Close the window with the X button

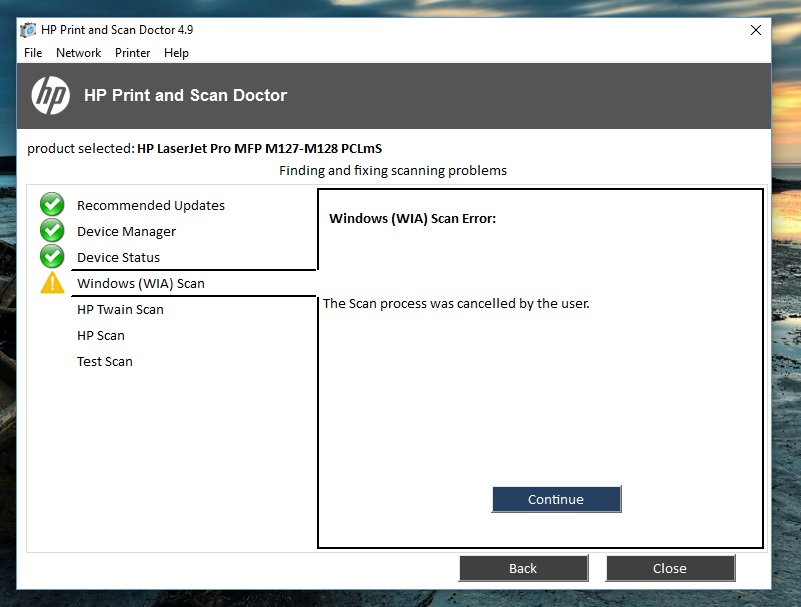[x=756, y=30]
